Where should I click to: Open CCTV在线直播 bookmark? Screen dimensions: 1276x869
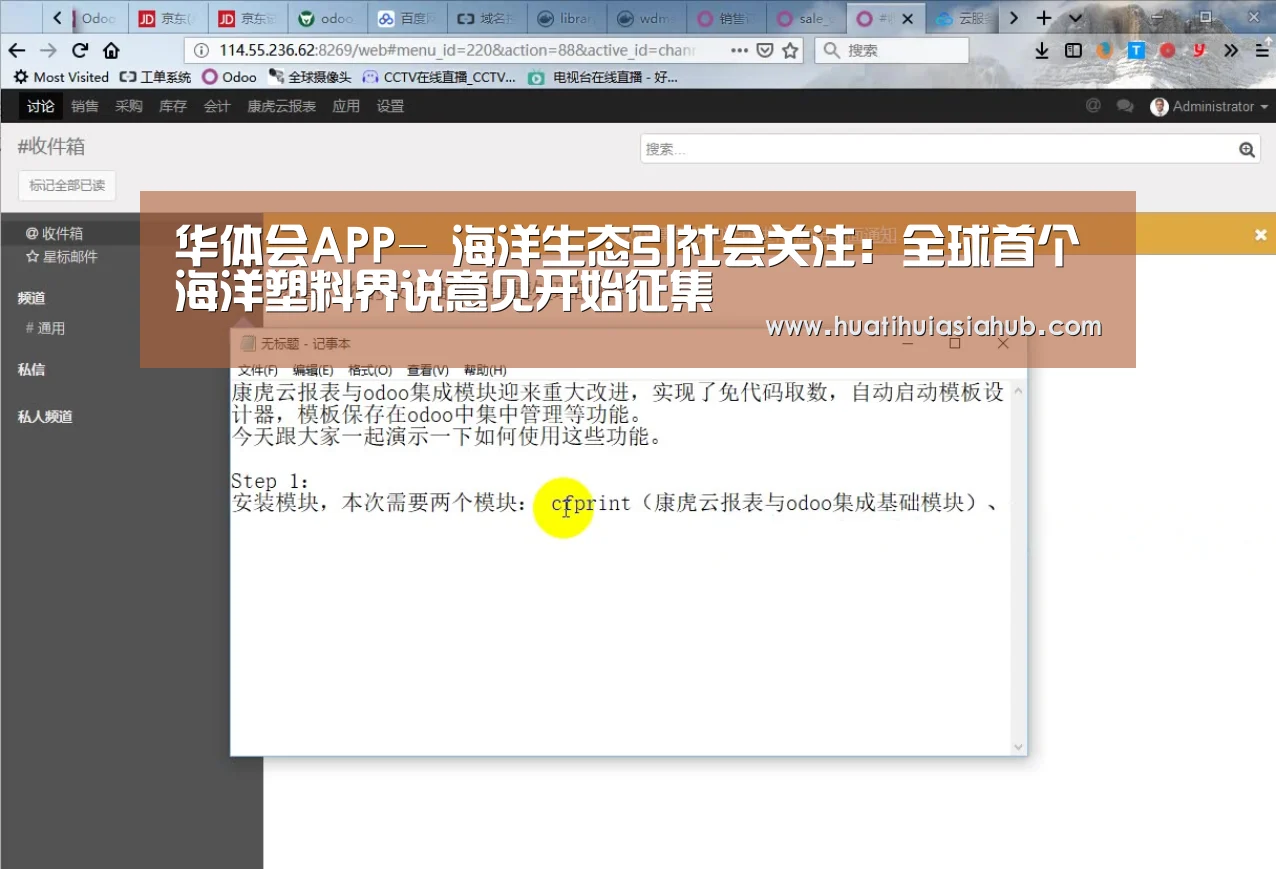pos(439,77)
